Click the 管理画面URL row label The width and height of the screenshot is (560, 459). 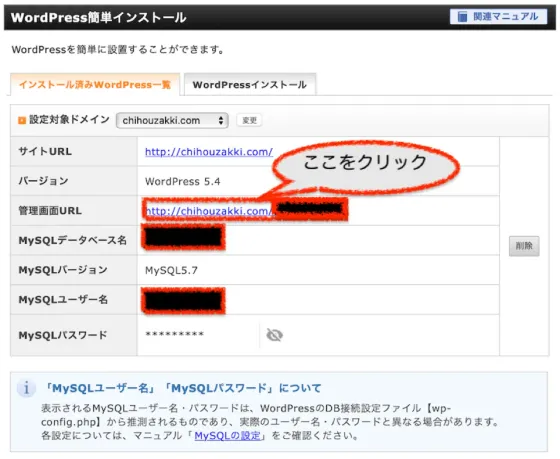[50, 211]
